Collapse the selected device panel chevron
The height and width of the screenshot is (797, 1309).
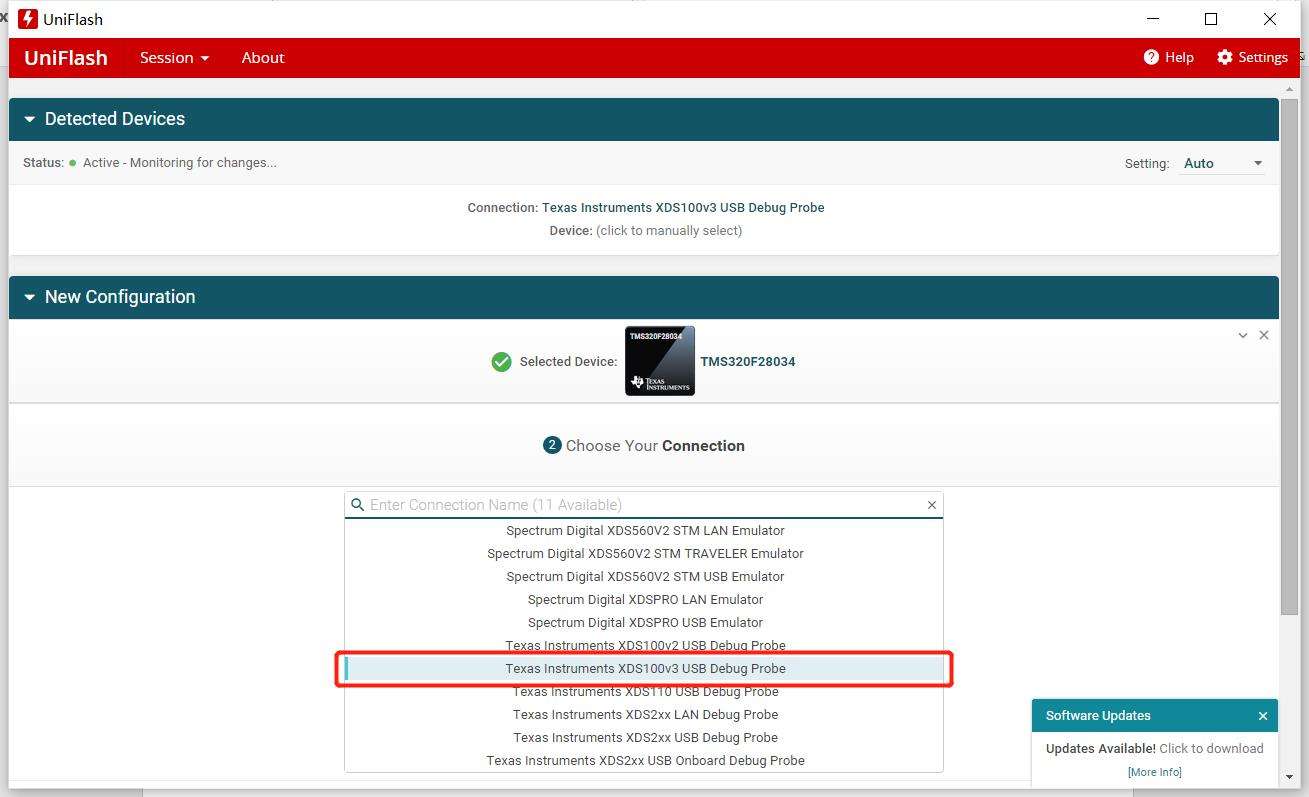coord(1243,335)
